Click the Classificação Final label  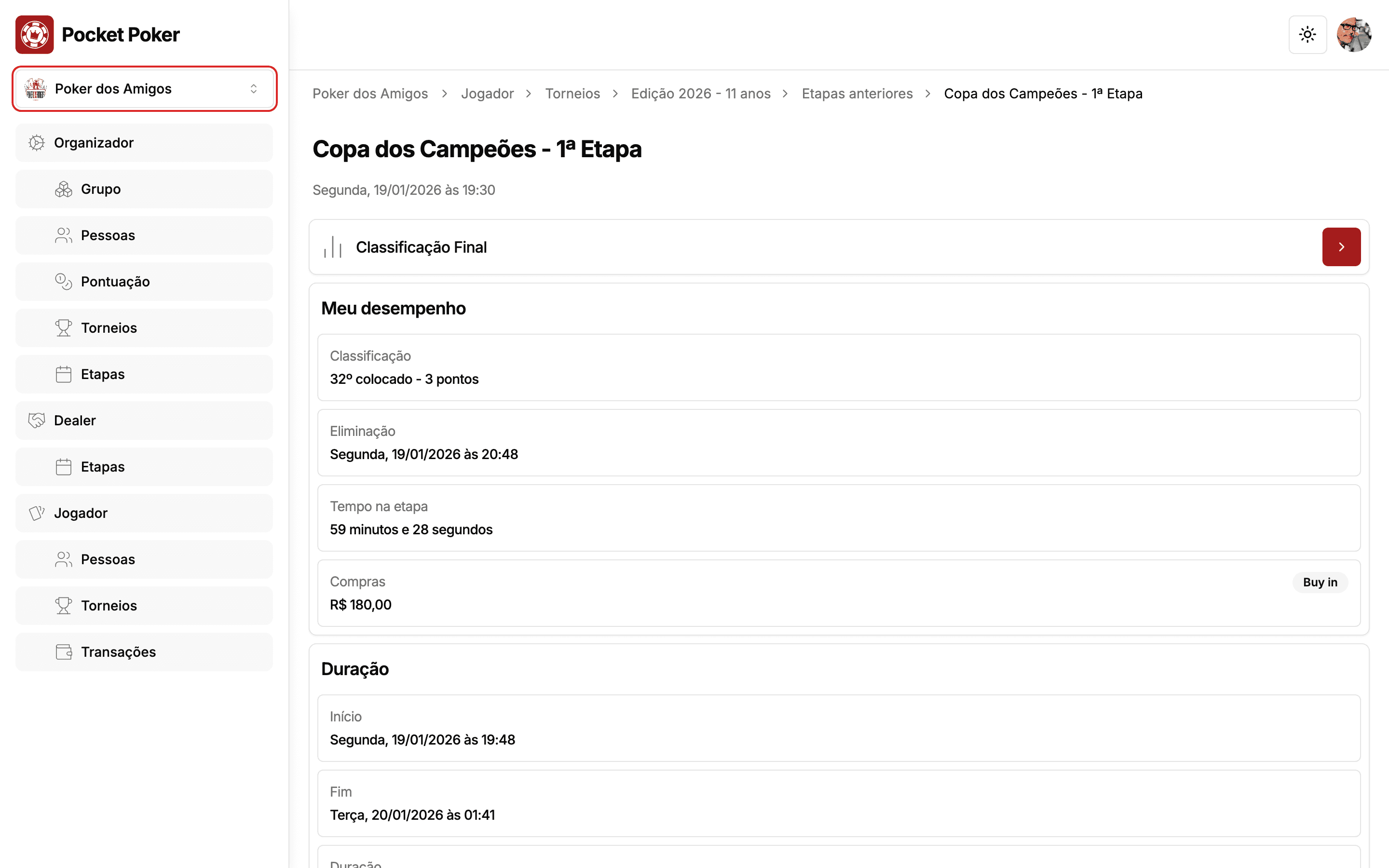(422, 247)
